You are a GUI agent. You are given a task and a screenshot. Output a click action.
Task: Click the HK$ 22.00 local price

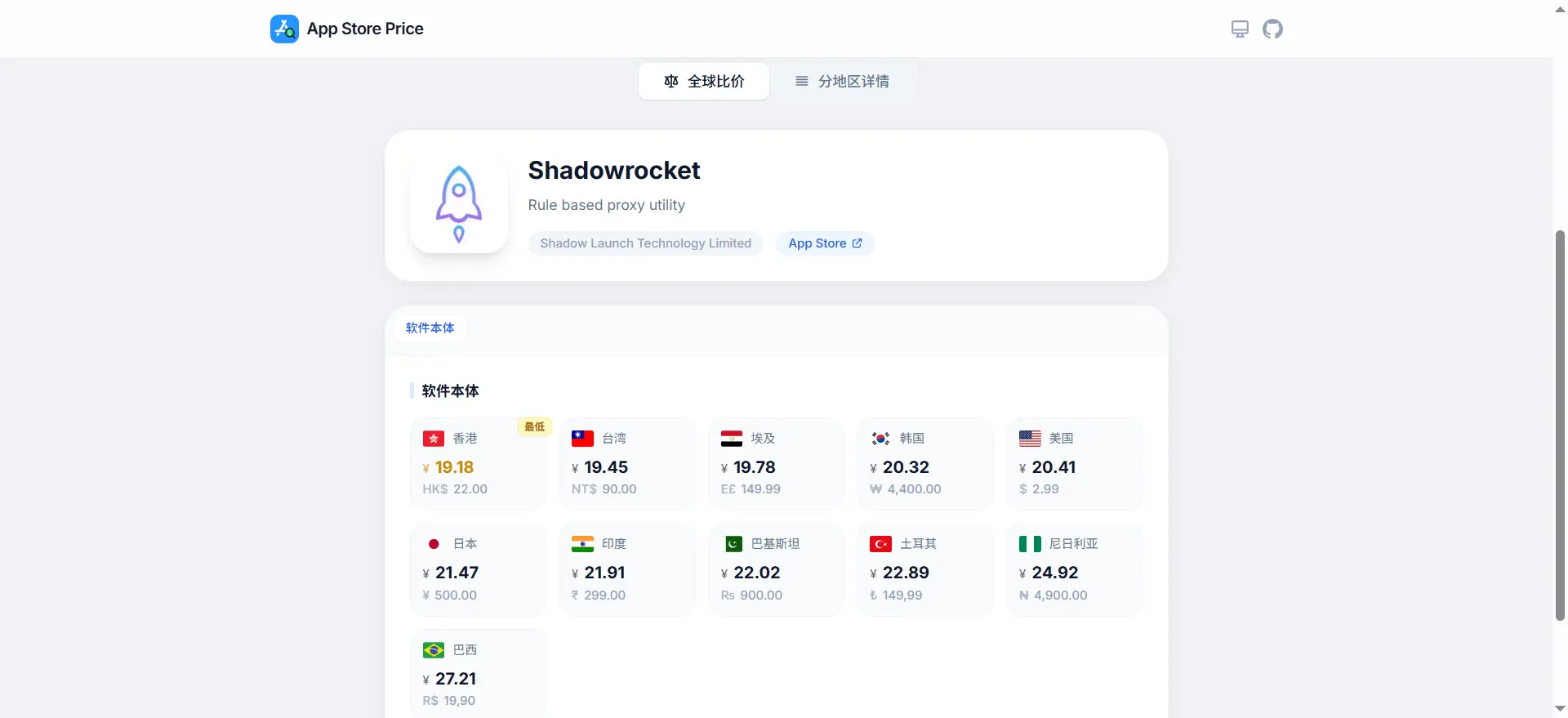click(x=455, y=489)
